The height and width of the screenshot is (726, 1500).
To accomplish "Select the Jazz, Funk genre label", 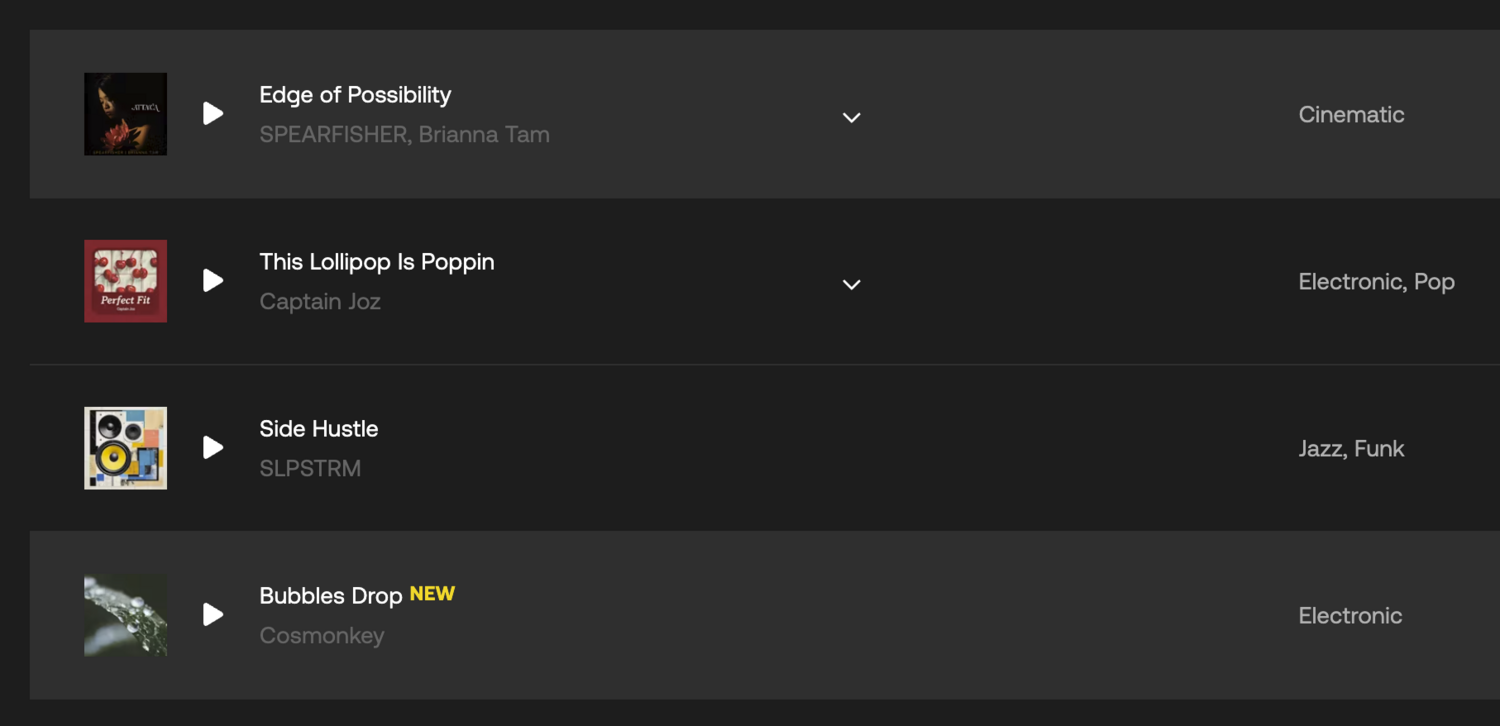I will (x=1351, y=449).
